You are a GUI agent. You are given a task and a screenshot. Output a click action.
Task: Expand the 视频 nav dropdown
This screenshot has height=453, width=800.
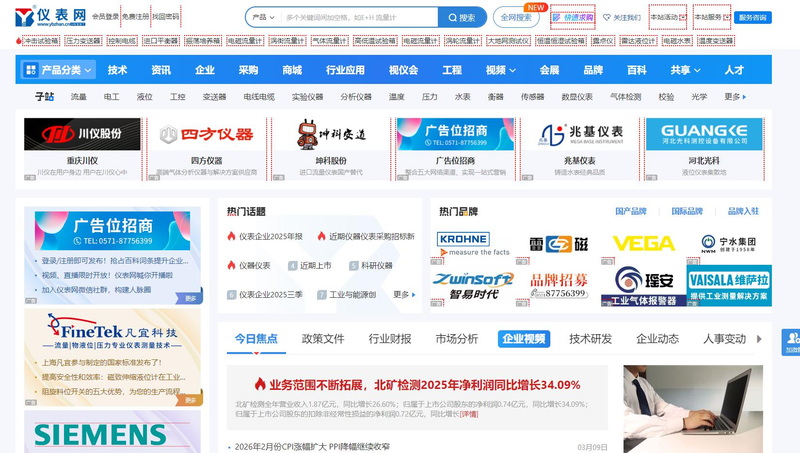501,70
